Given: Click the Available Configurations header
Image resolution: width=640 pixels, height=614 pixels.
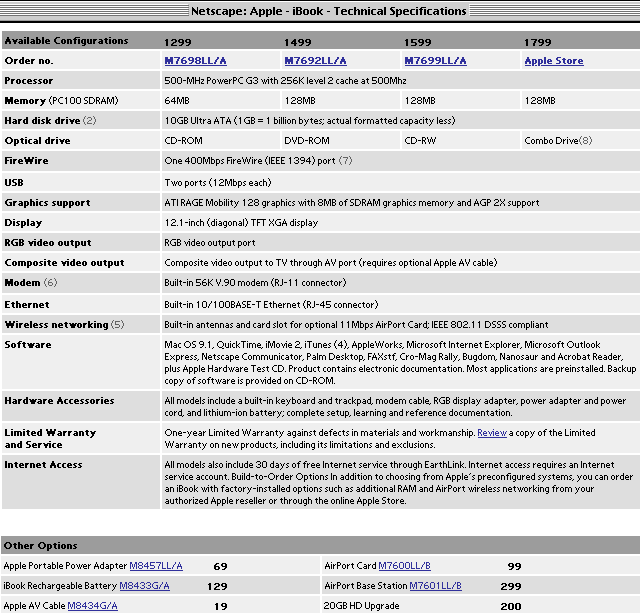Looking at the screenshot, I should (67, 41).
